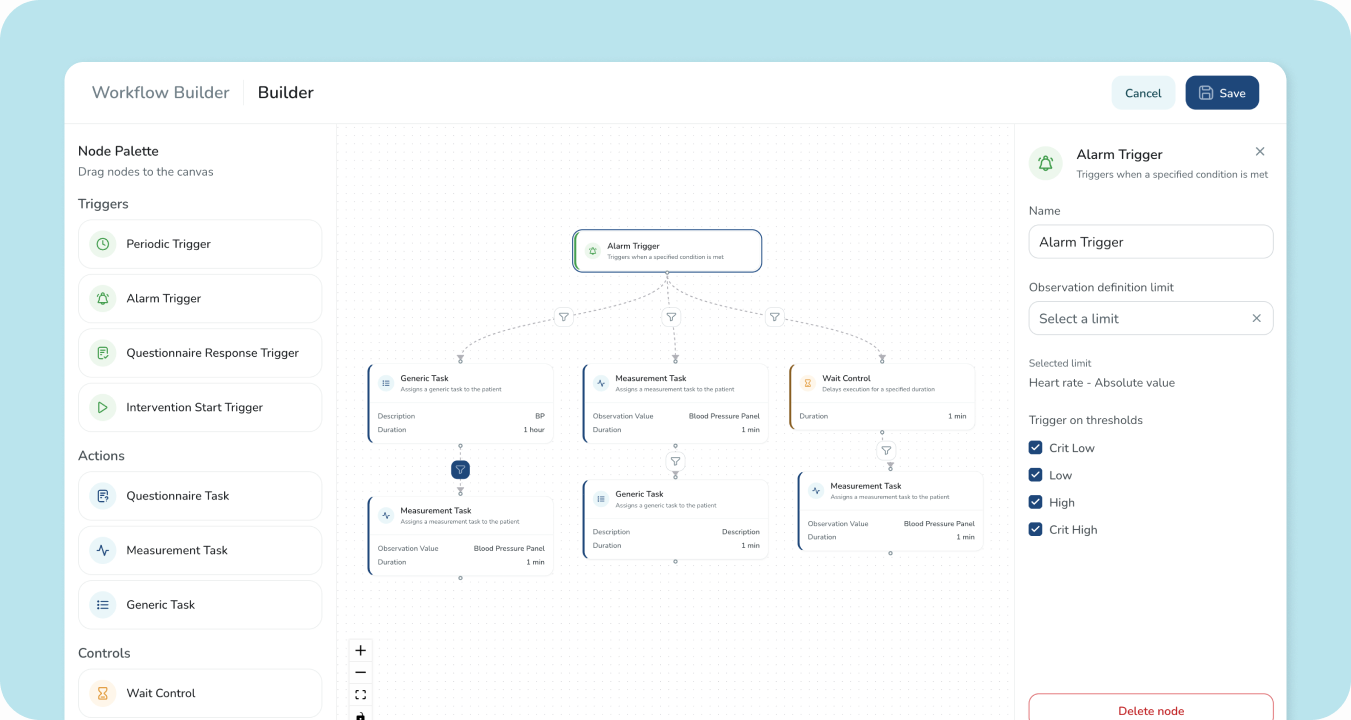Viewport: 1351px width, 720px height.
Task: Click filter icon on edge to Generic Task BP
Action: click(564, 317)
